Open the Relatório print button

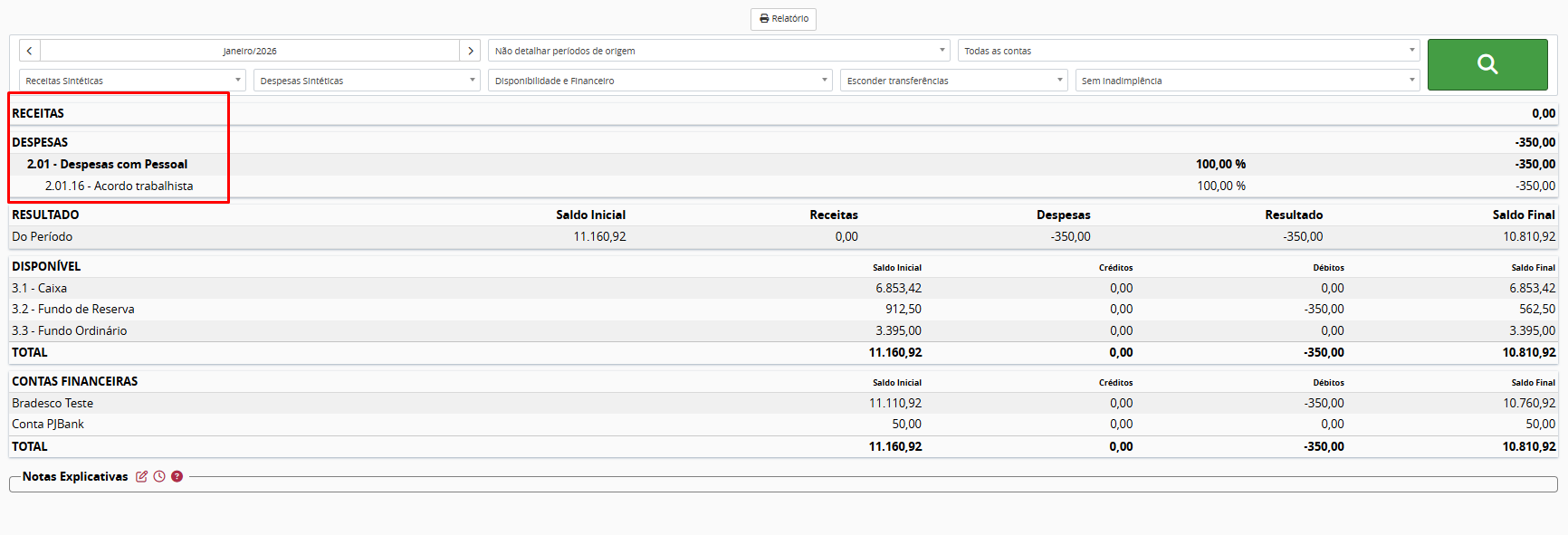[783, 19]
